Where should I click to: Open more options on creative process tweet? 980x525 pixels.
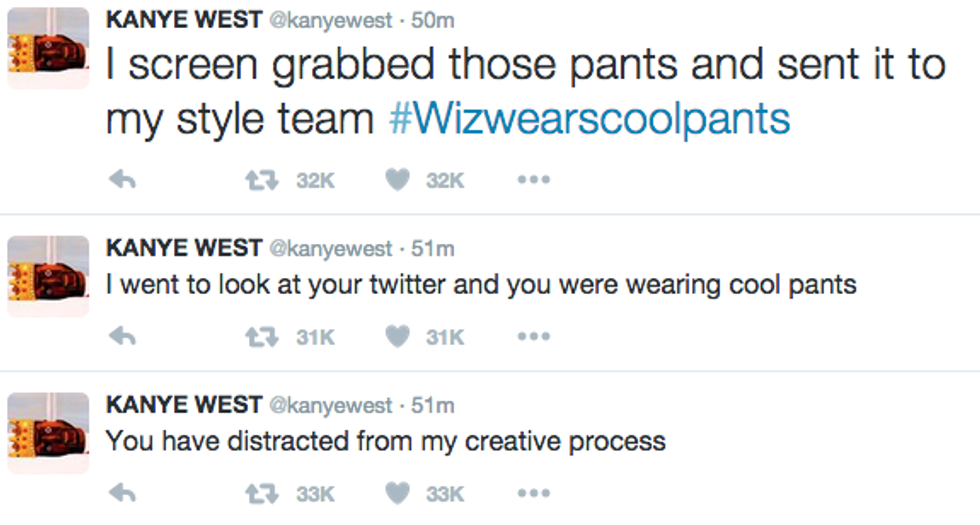click(x=534, y=494)
